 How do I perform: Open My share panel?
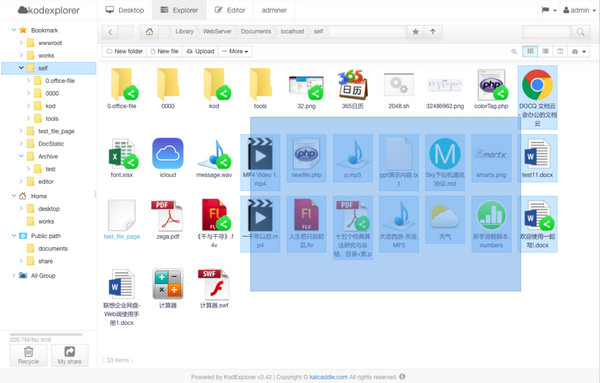click(70, 355)
